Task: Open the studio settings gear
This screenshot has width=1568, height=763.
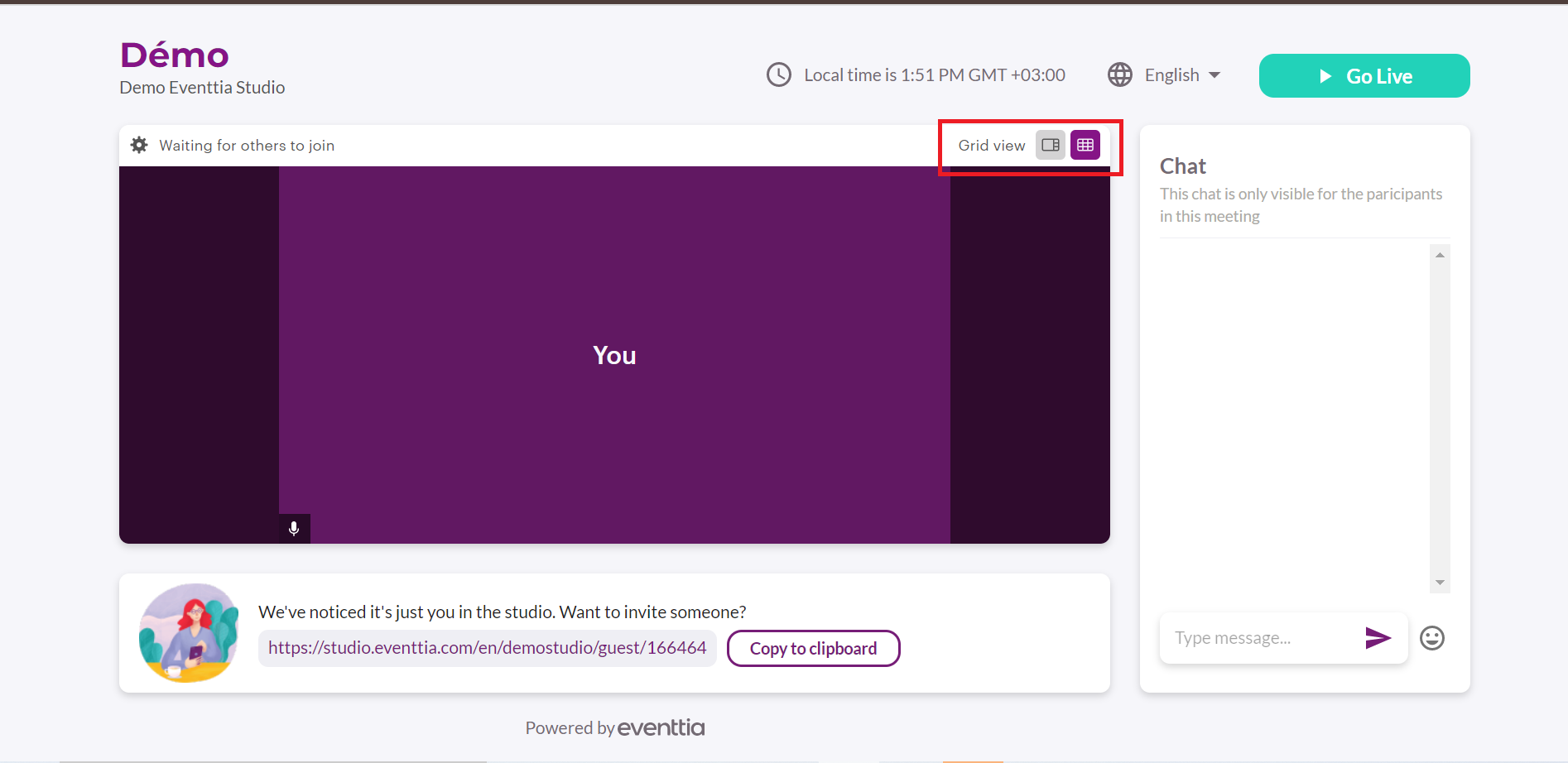Action: point(139,145)
